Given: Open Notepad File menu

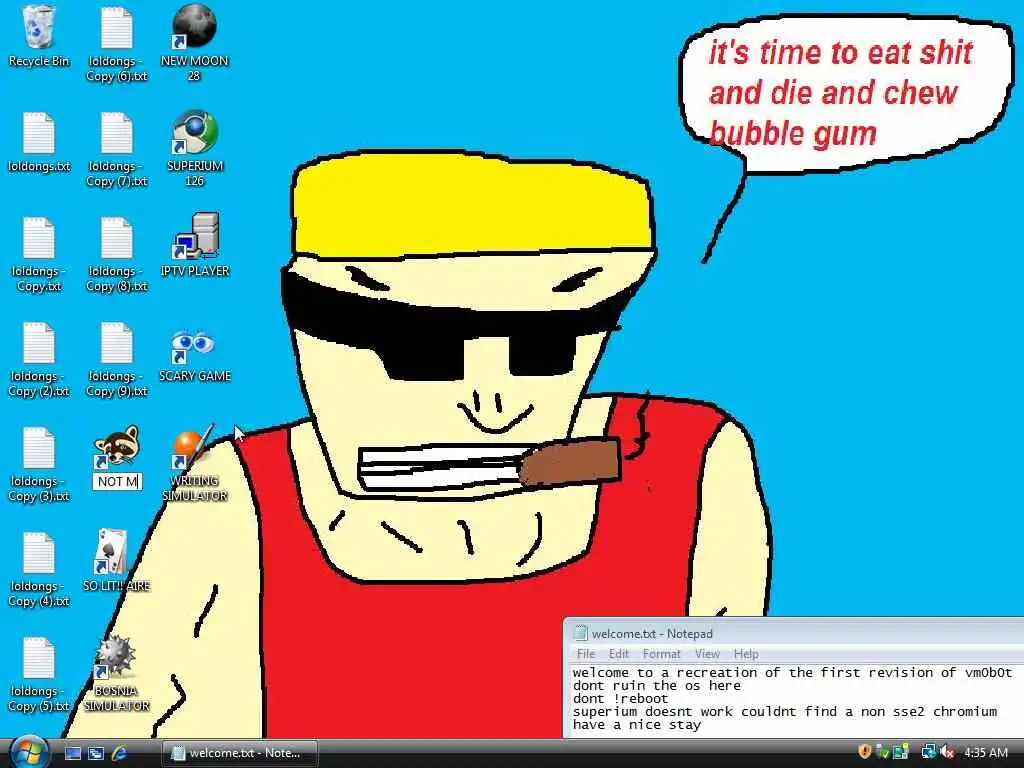Looking at the screenshot, I should (x=586, y=654).
